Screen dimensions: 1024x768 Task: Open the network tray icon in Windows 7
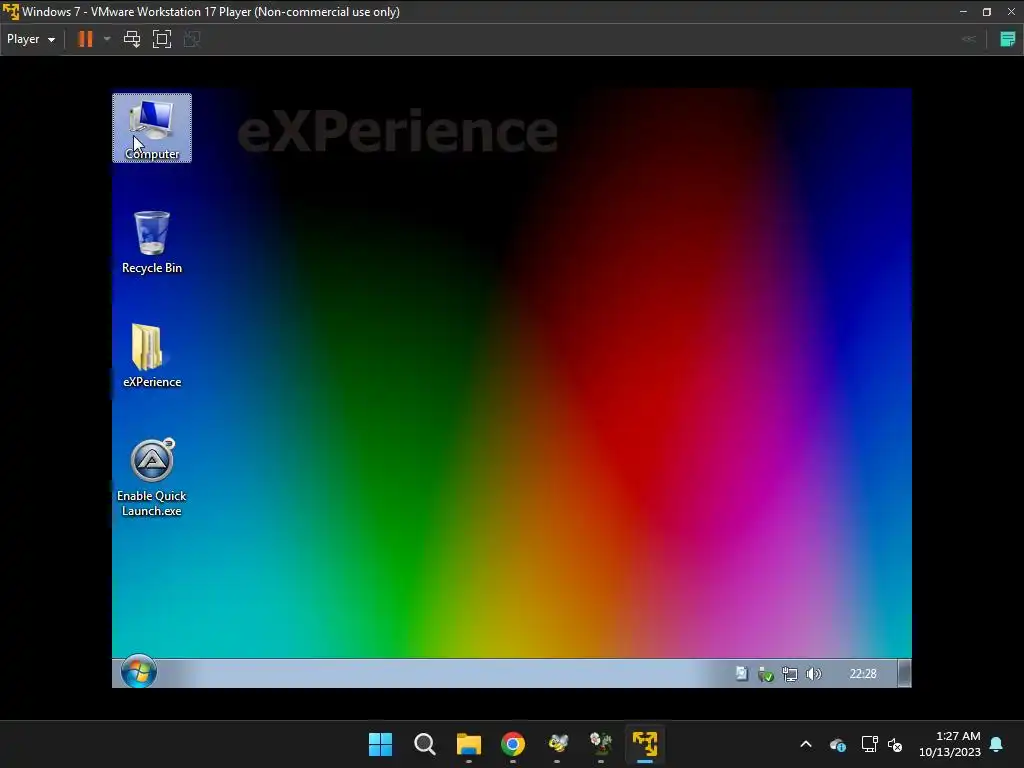pos(790,674)
